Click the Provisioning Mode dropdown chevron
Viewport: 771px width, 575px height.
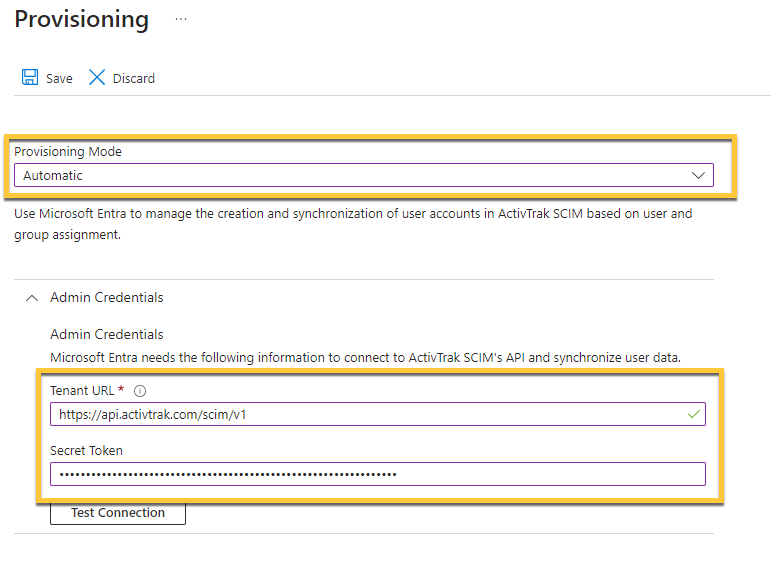(x=698, y=175)
